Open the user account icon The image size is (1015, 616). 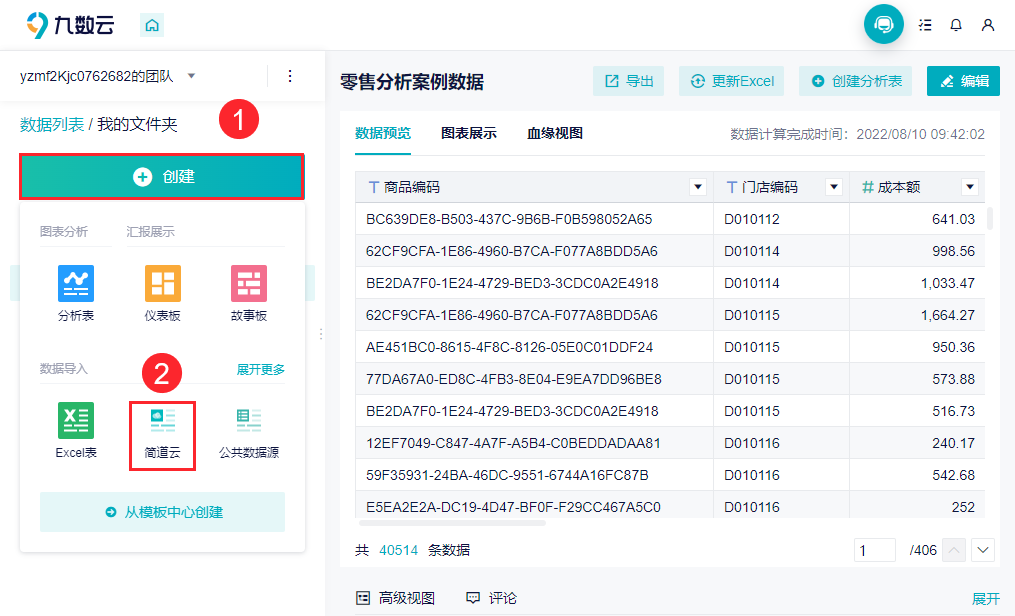click(988, 25)
